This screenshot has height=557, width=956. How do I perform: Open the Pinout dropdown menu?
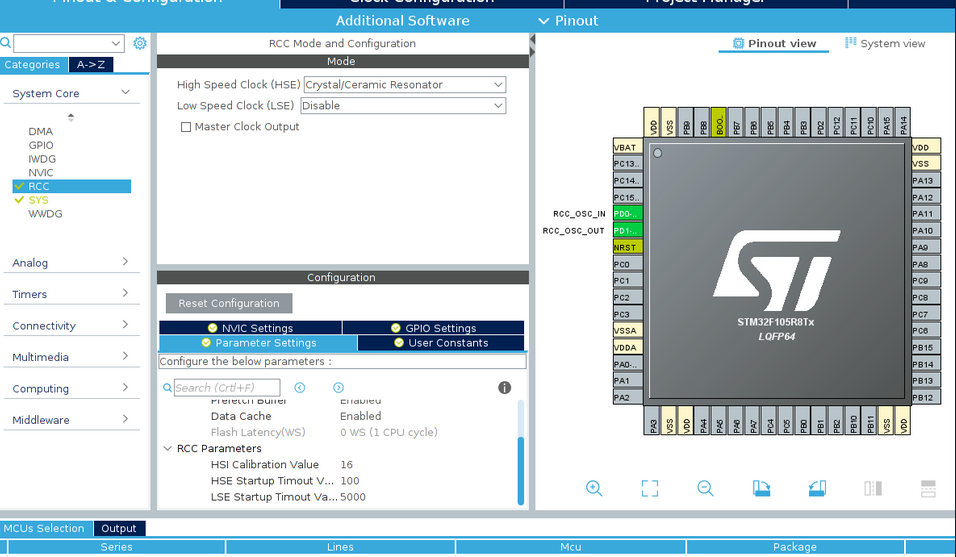pos(568,21)
